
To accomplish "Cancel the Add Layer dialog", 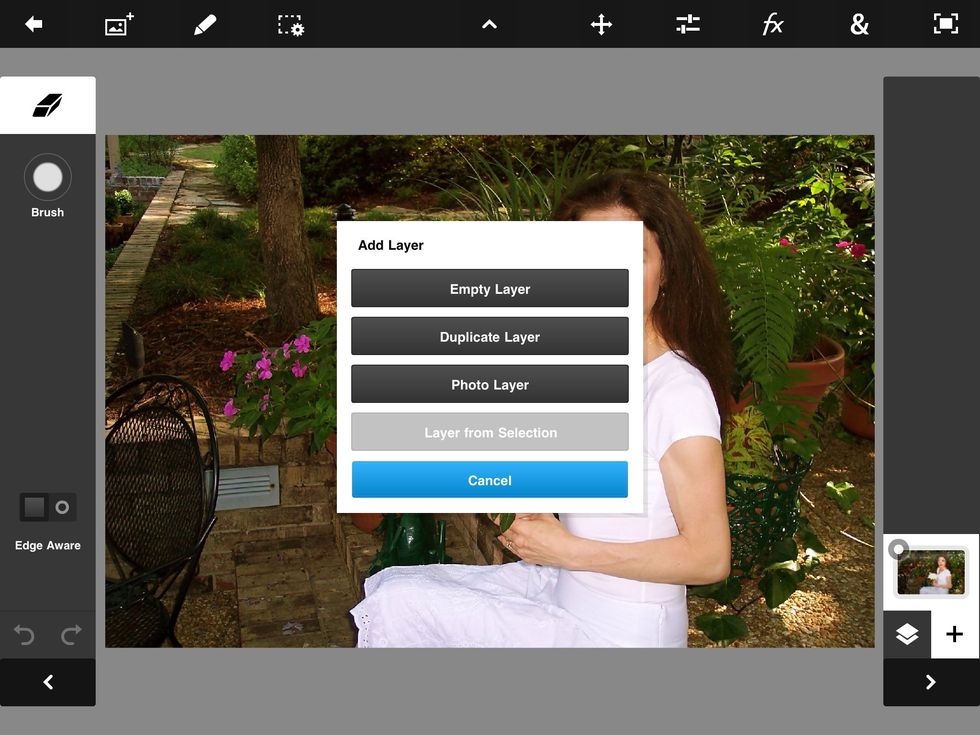I will click(489, 480).
